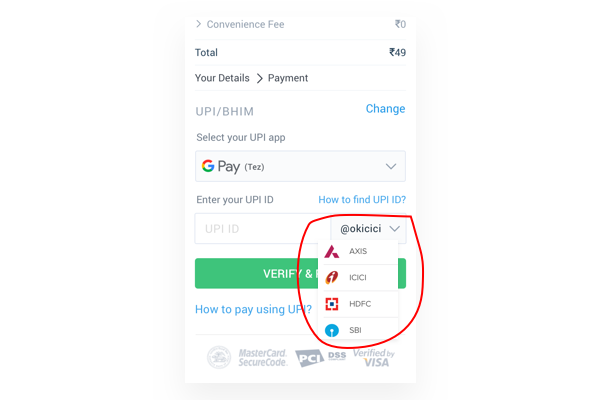Click the Axis bank logo icon
This screenshot has width=600, height=400.
(x=331, y=251)
